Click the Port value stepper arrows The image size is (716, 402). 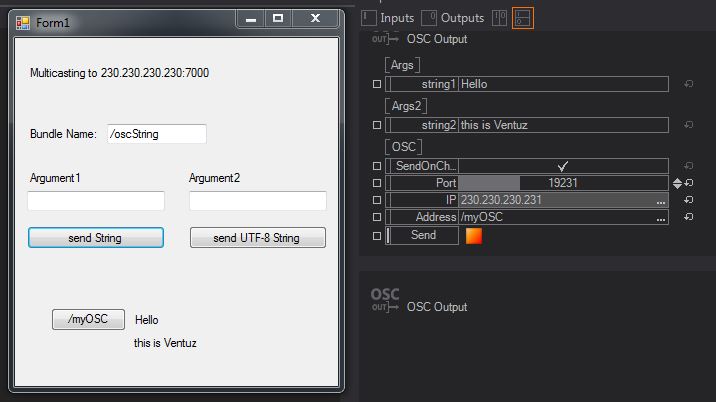coord(676,183)
